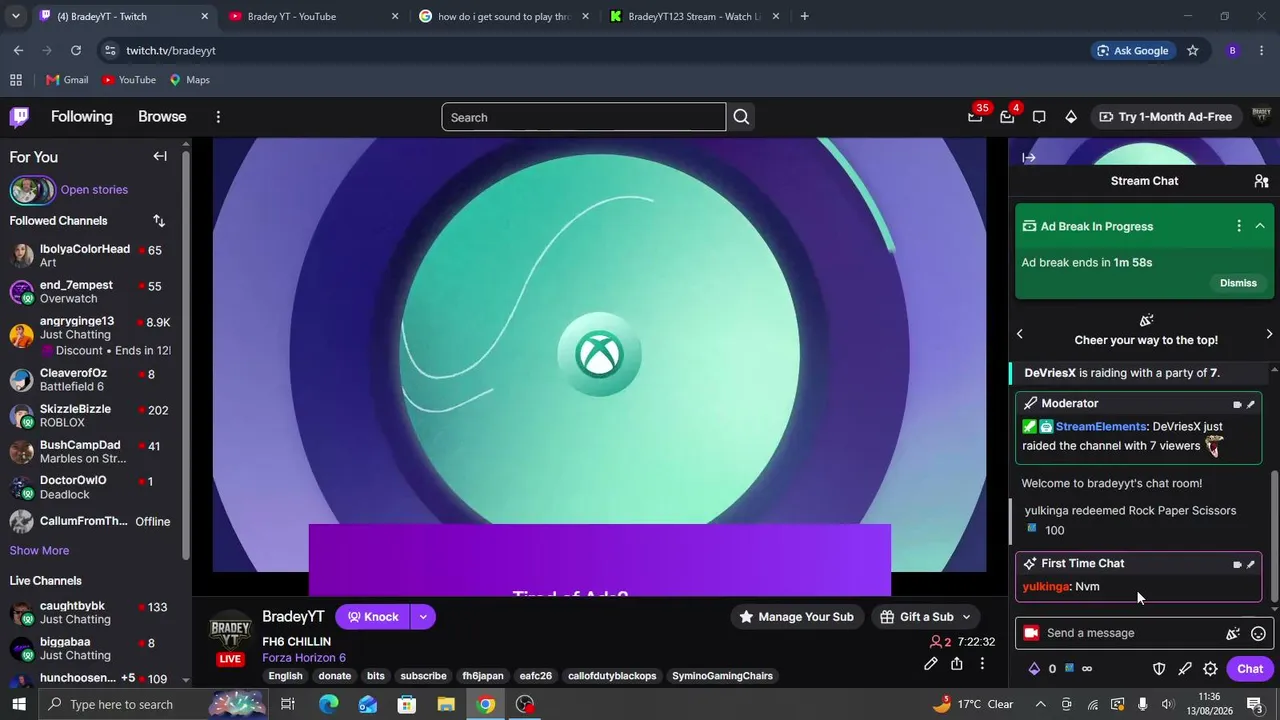Open profile avatar menu at top right
This screenshot has width=1280, height=720.
(1261, 117)
